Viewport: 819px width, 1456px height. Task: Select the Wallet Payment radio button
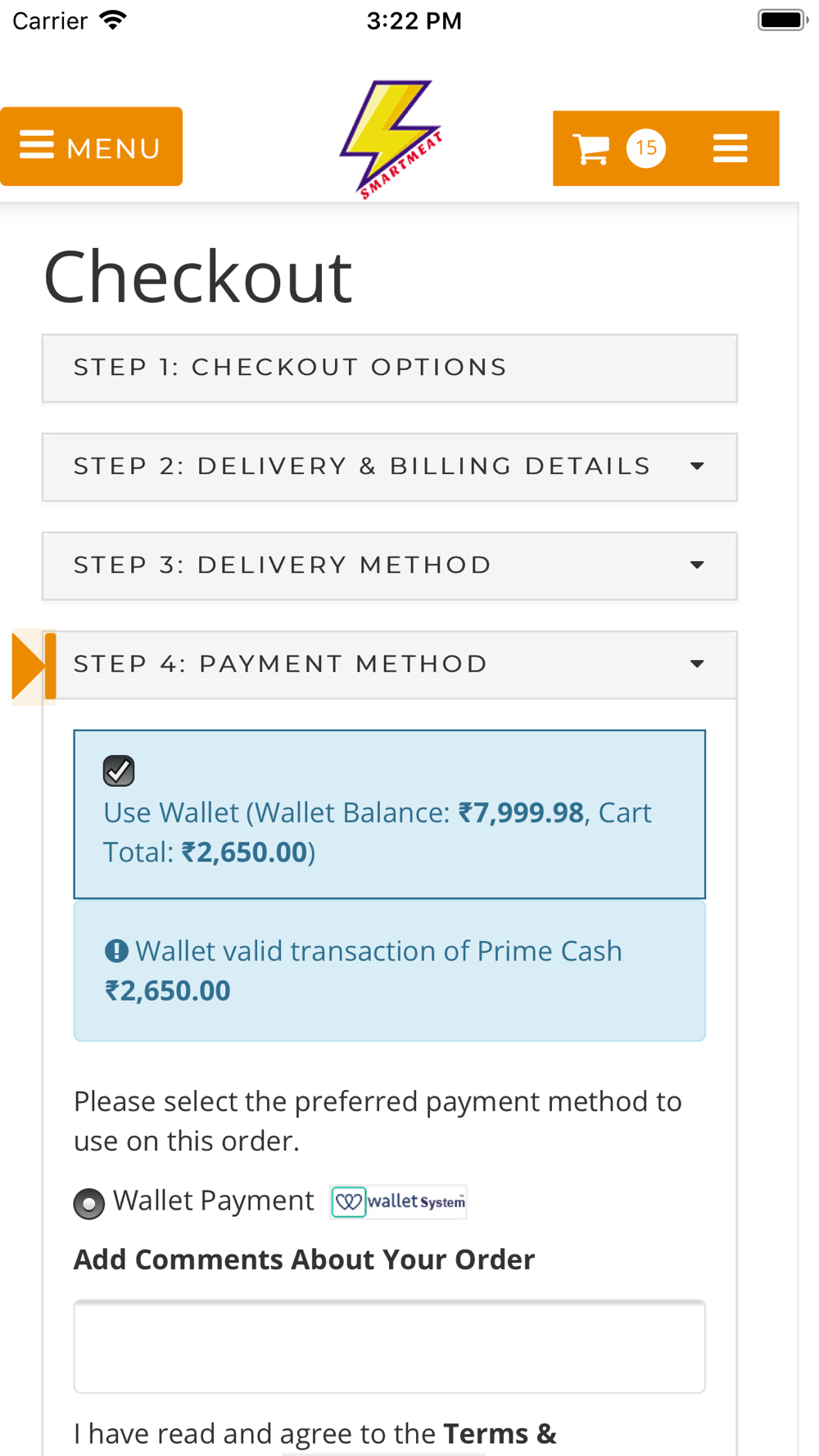coord(88,1204)
